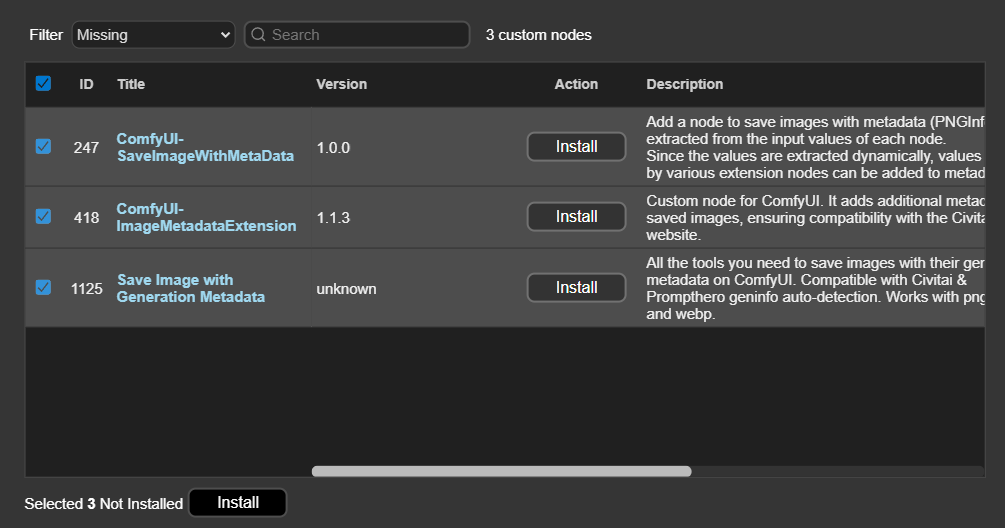Click ID cell 247
The height and width of the screenshot is (528, 1005).
pyautogui.click(x=87, y=147)
